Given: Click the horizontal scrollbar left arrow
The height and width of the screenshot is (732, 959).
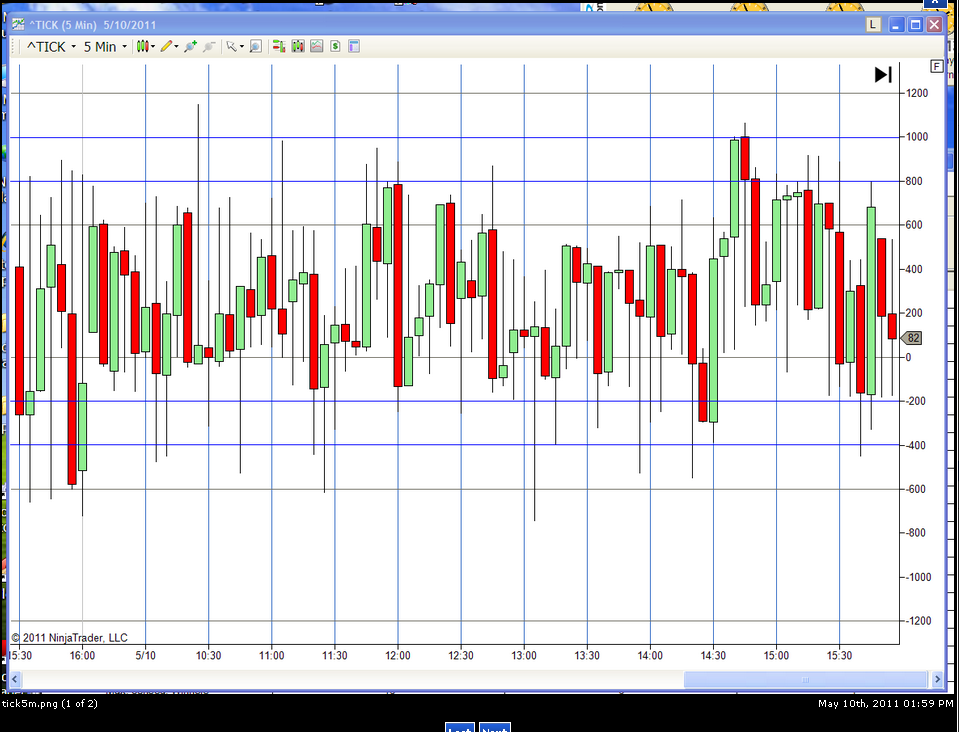Looking at the screenshot, I should tap(15, 679).
